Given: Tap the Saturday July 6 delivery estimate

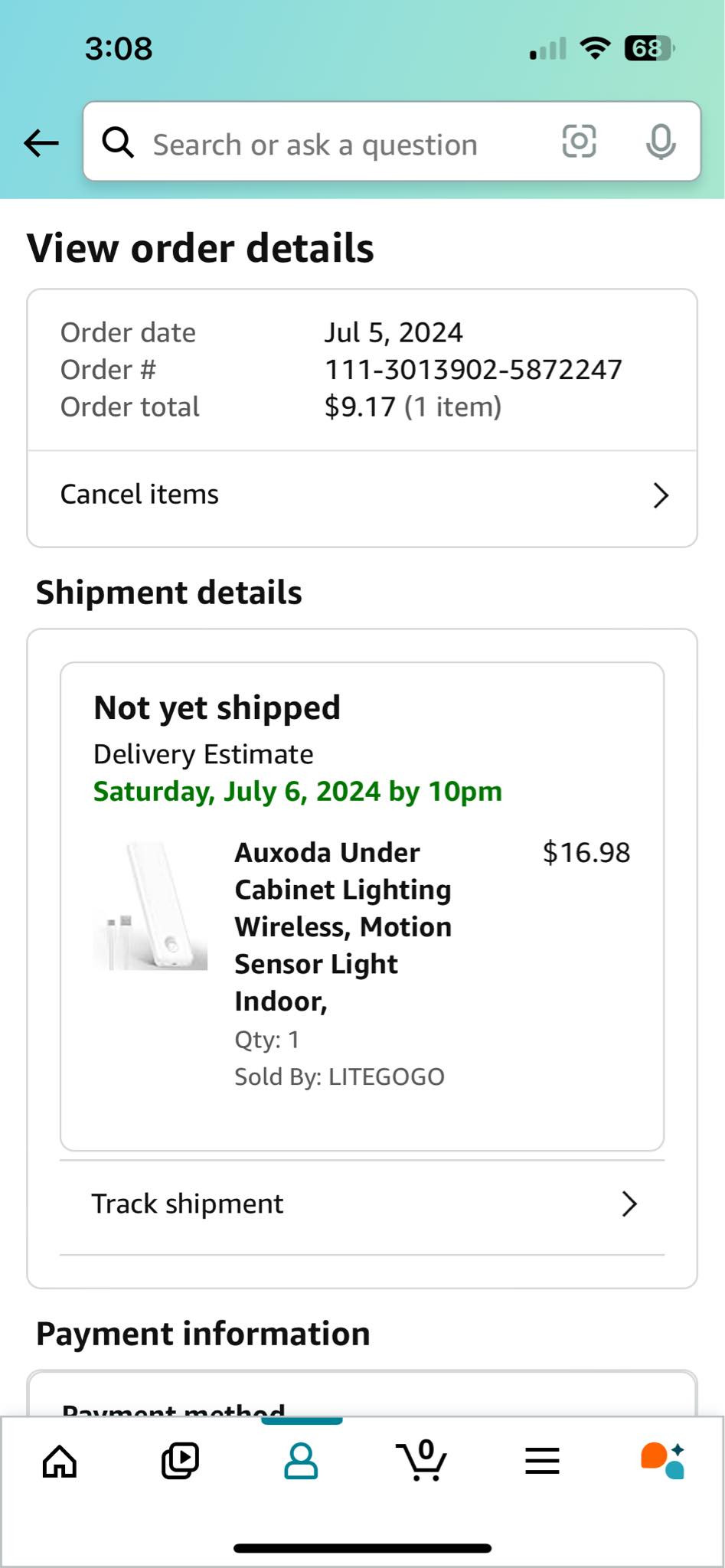Looking at the screenshot, I should click(x=298, y=792).
